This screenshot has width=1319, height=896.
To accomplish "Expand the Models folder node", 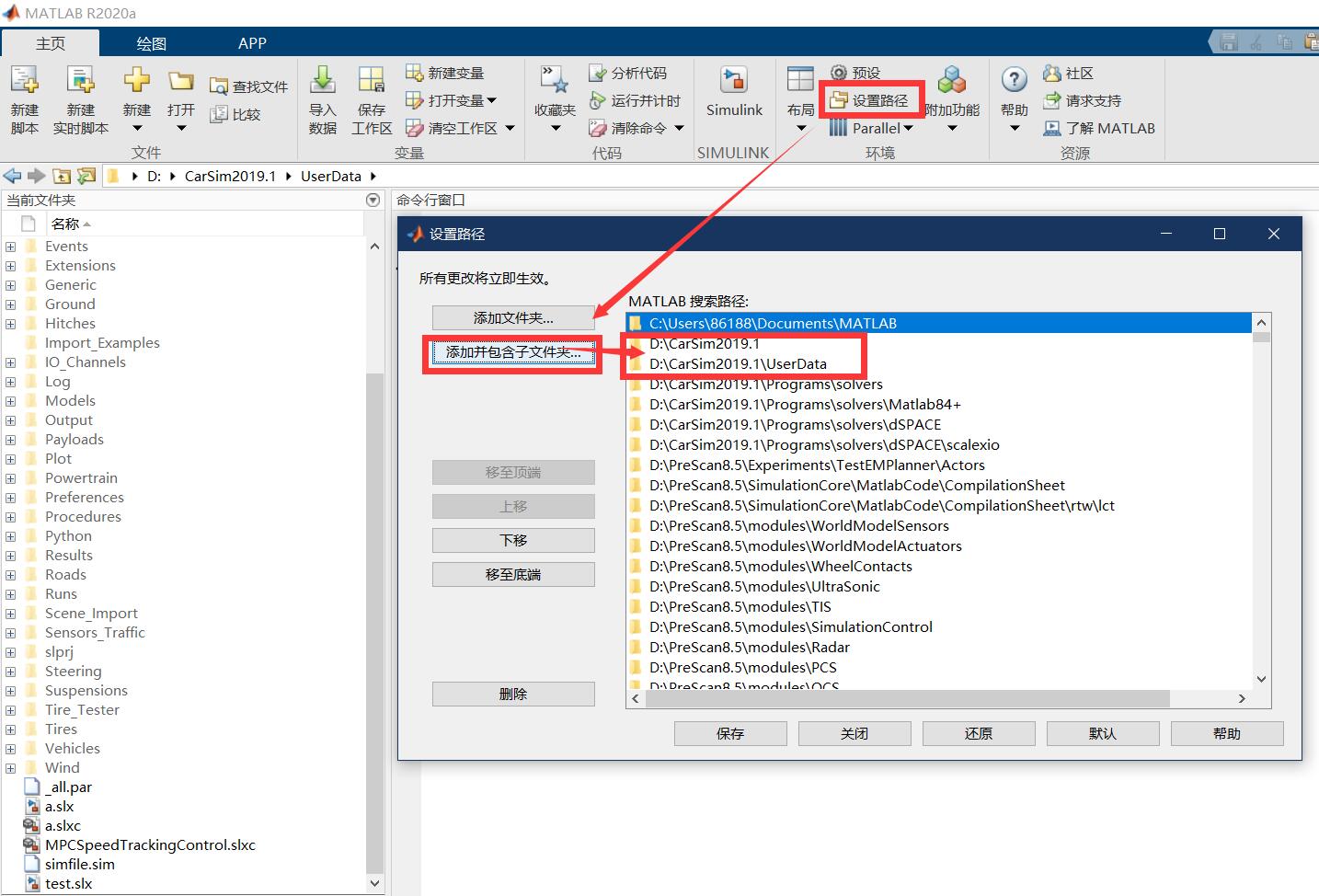I will [x=11, y=401].
